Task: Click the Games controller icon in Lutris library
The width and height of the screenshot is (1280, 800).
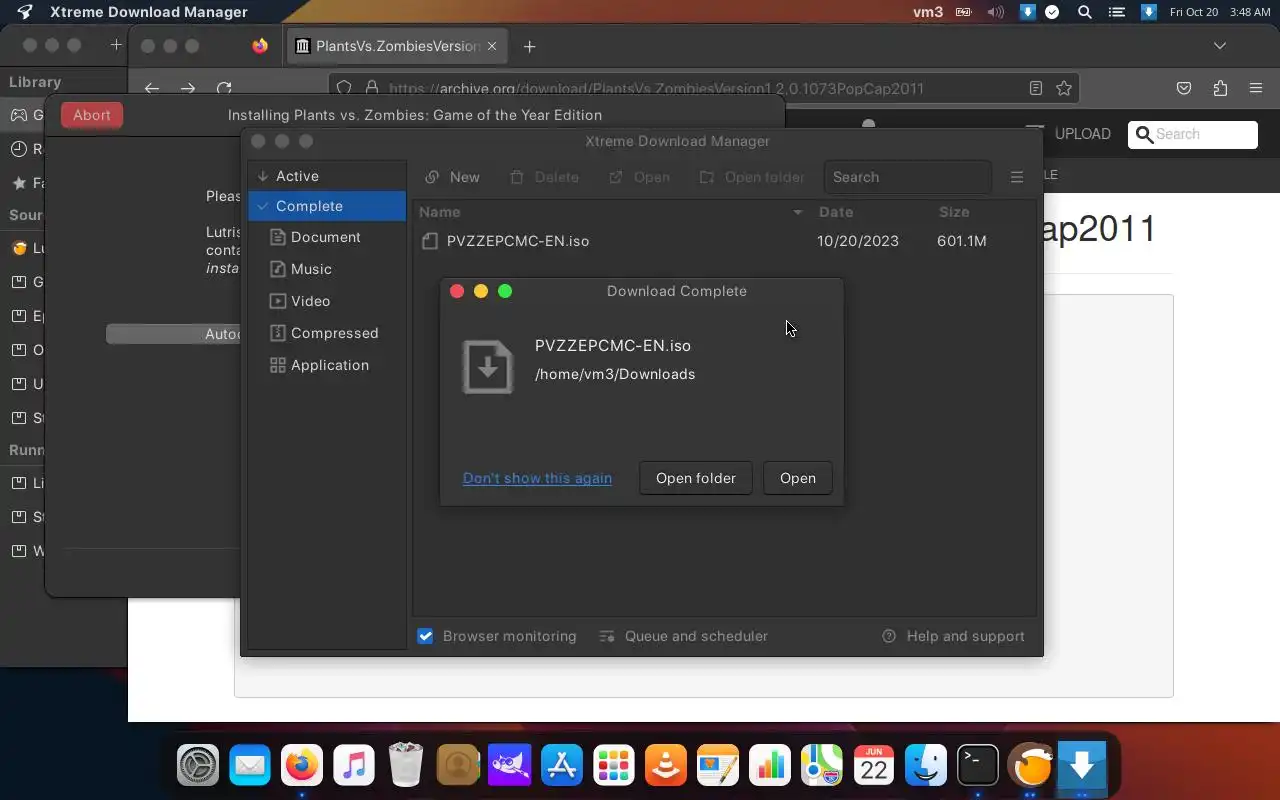Action: point(19,115)
